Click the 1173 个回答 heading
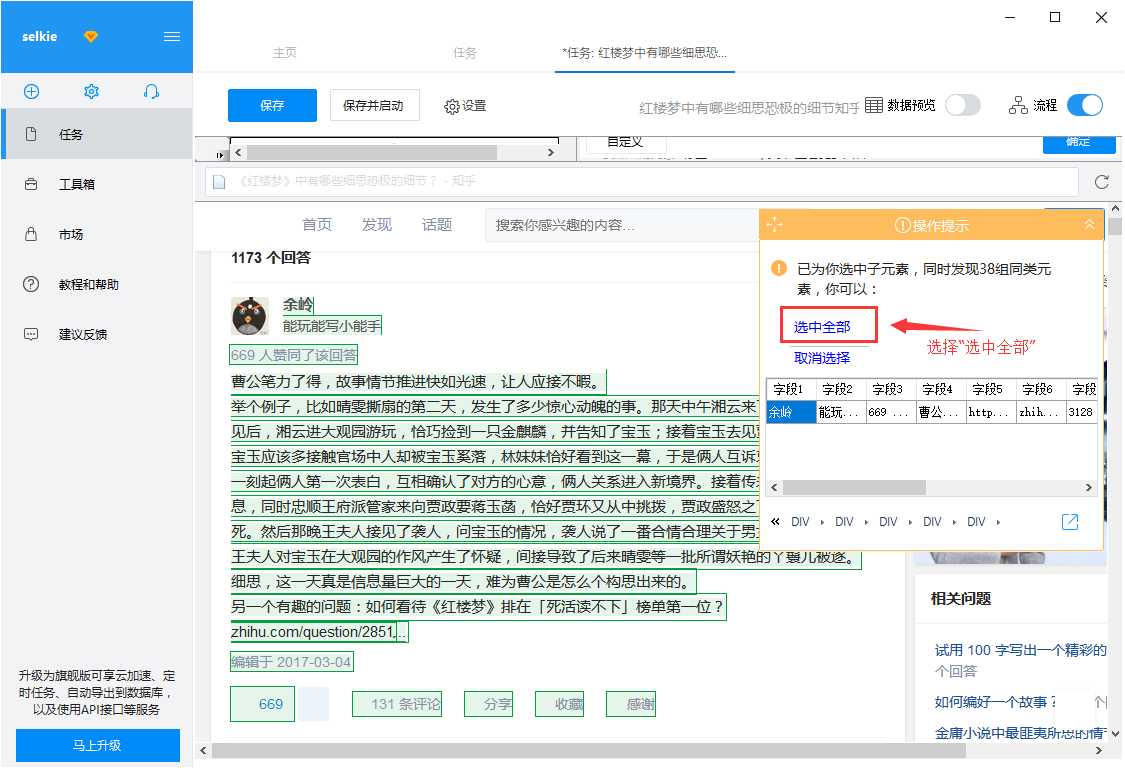The width and height of the screenshot is (1125, 768). (270, 258)
